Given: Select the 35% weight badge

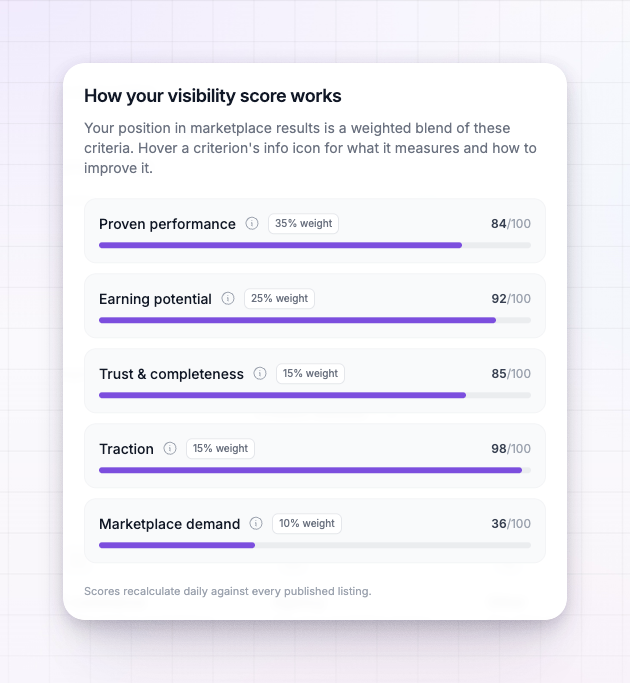Looking at the screenshot, I should (x=303, y=223).
